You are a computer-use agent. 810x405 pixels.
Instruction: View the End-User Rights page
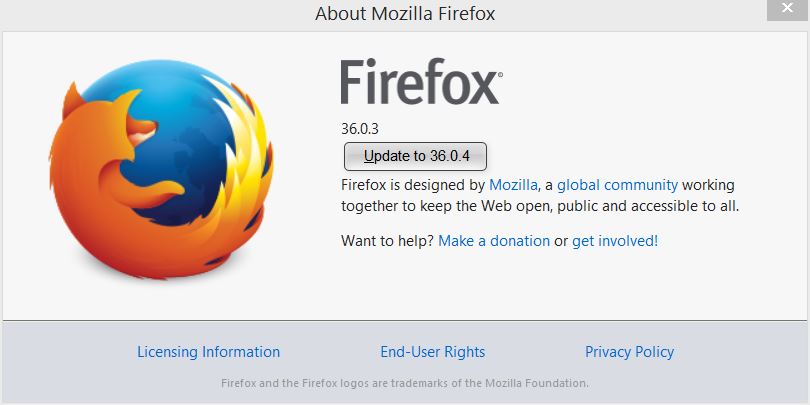point(432,352)
